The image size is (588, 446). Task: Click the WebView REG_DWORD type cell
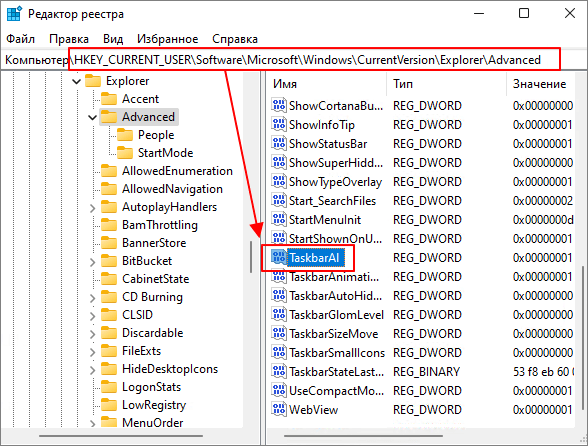(x=427, y=410)
